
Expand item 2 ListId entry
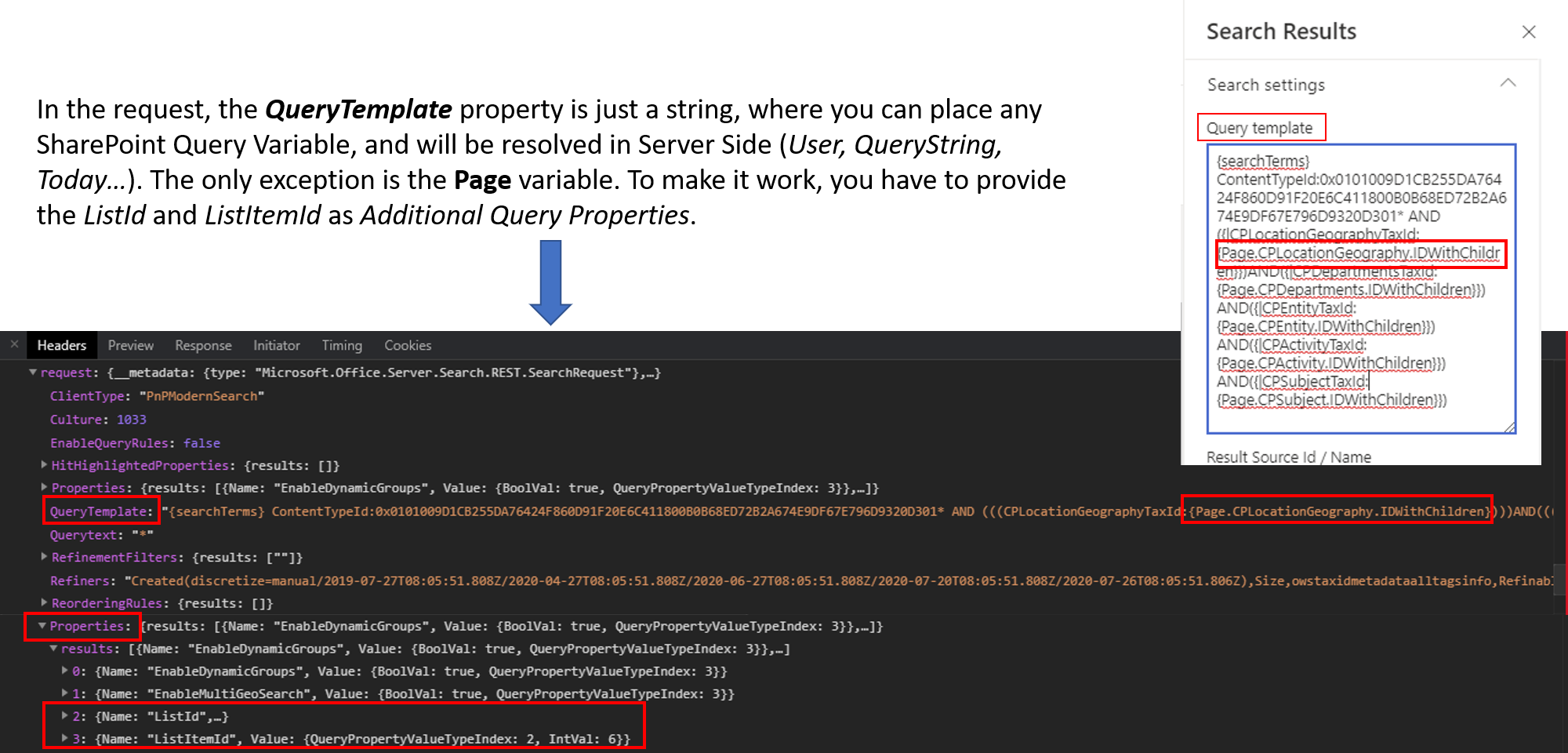click(x=65, y=716)
